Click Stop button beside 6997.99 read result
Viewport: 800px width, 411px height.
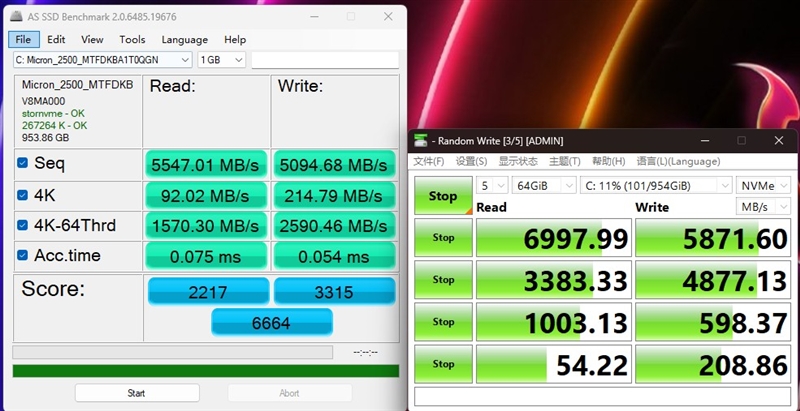click(x=443, y=237)
